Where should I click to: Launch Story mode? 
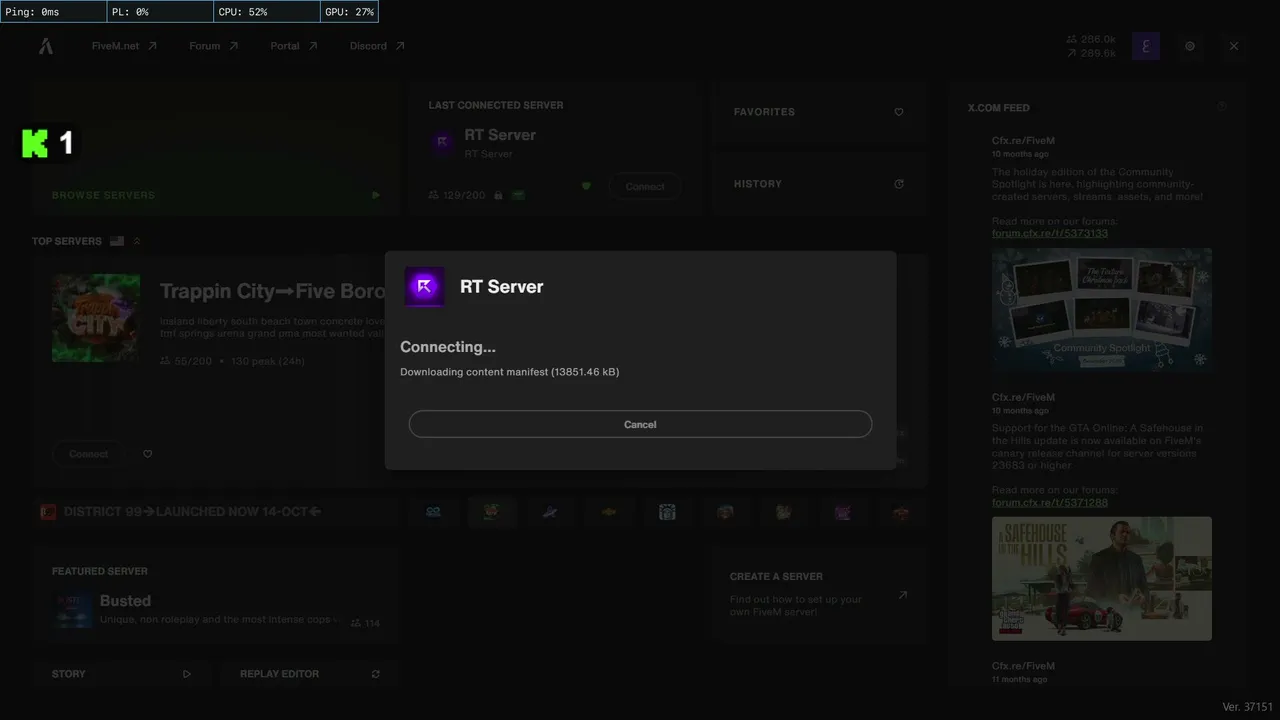coord(121,674)
